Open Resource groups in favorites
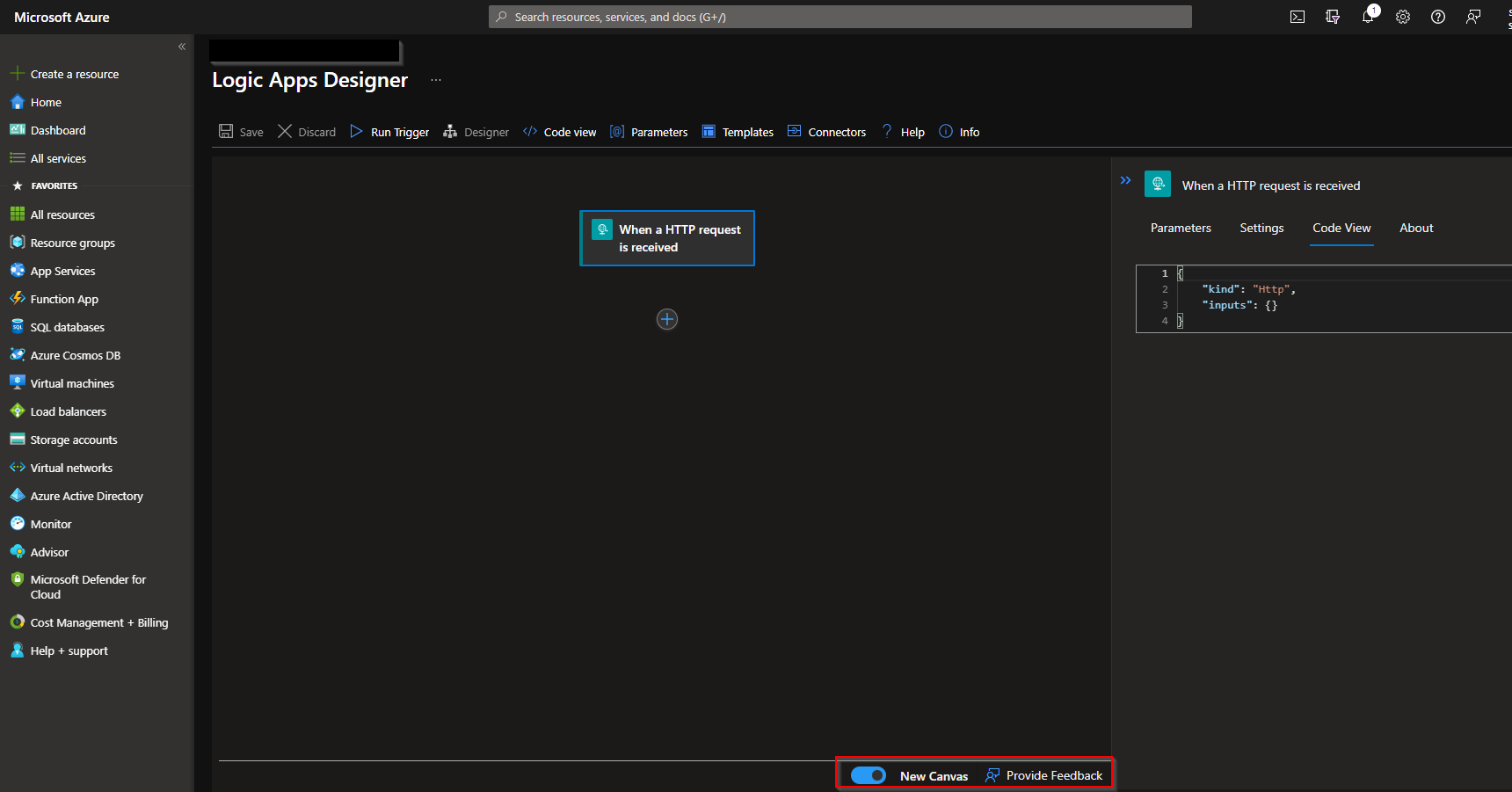This screenshot has width=1512, height=792. pyautogui.click(x=73, y=243)
